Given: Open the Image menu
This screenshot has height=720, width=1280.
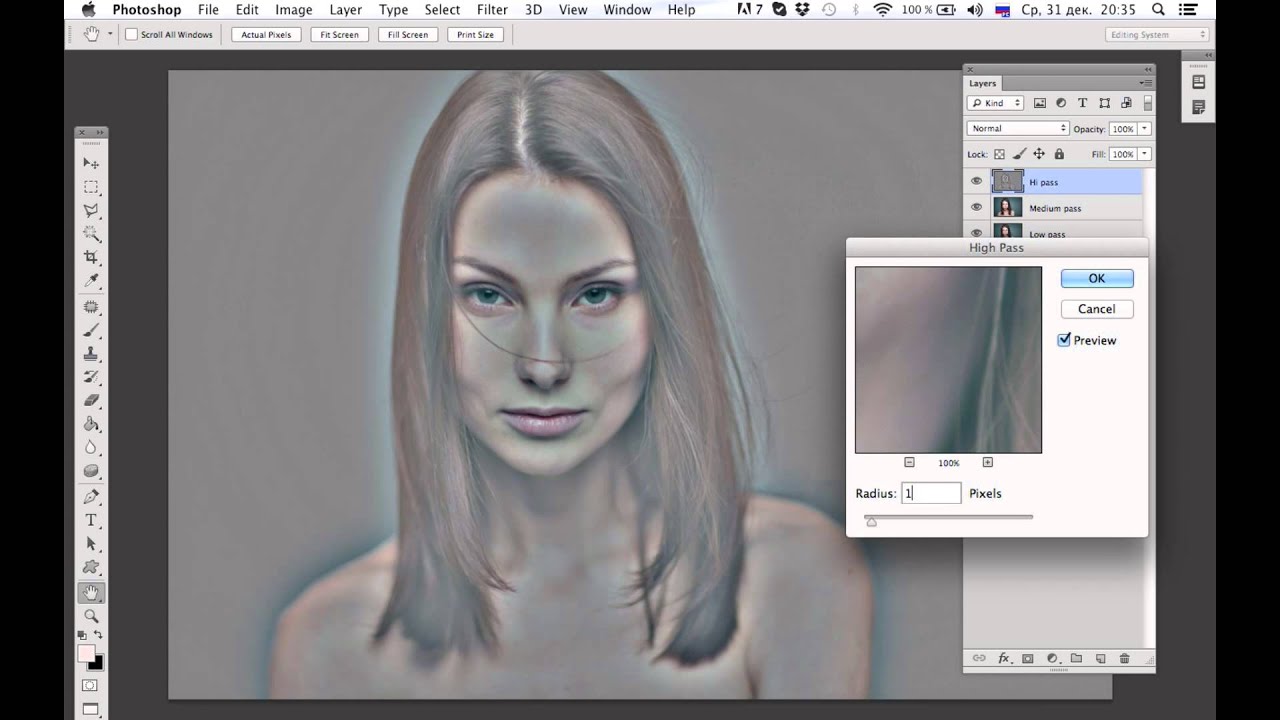Looking at the screenshot, I should pos(293,10).
